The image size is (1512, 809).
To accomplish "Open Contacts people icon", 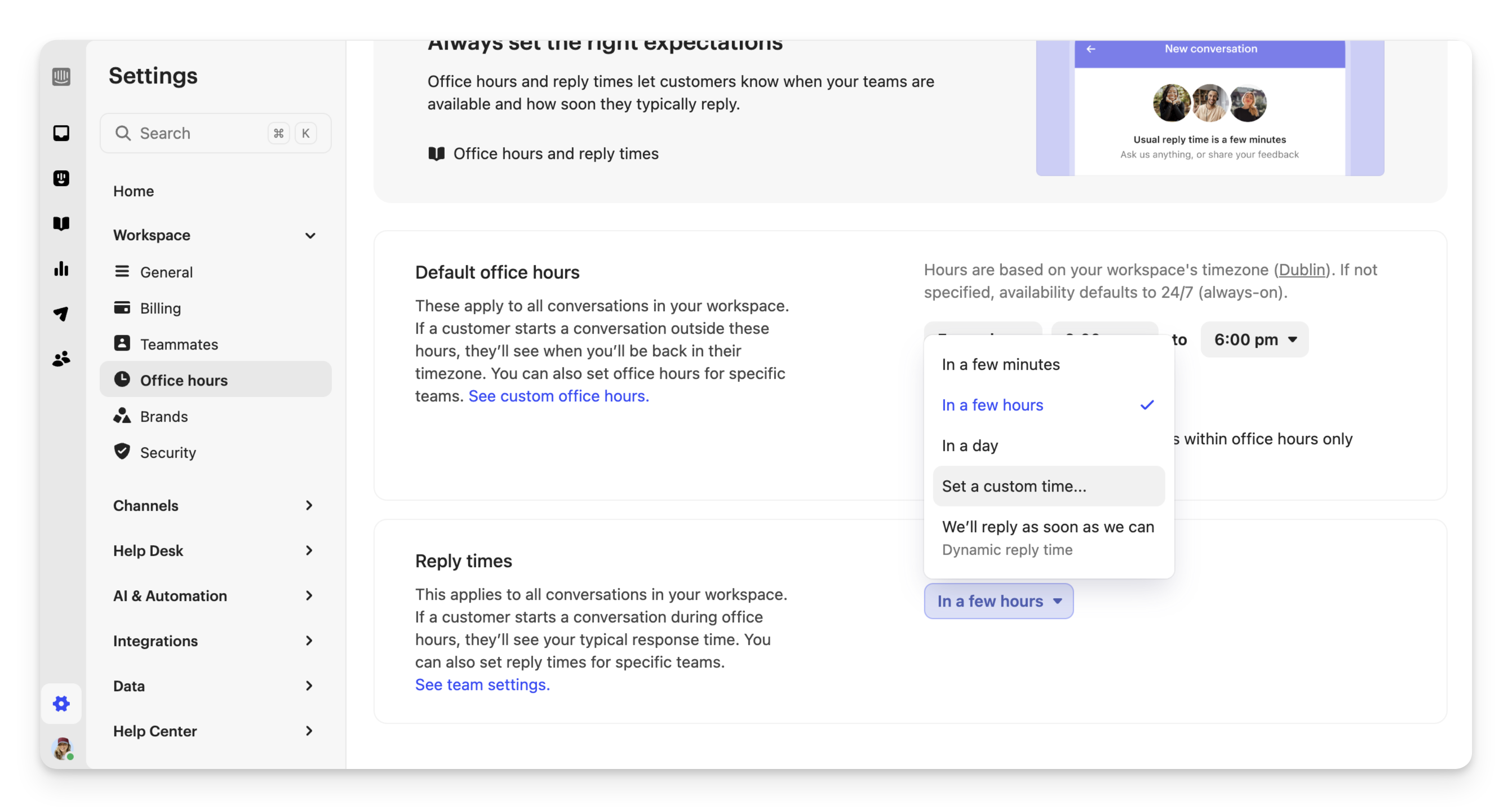I will [61, 359].
